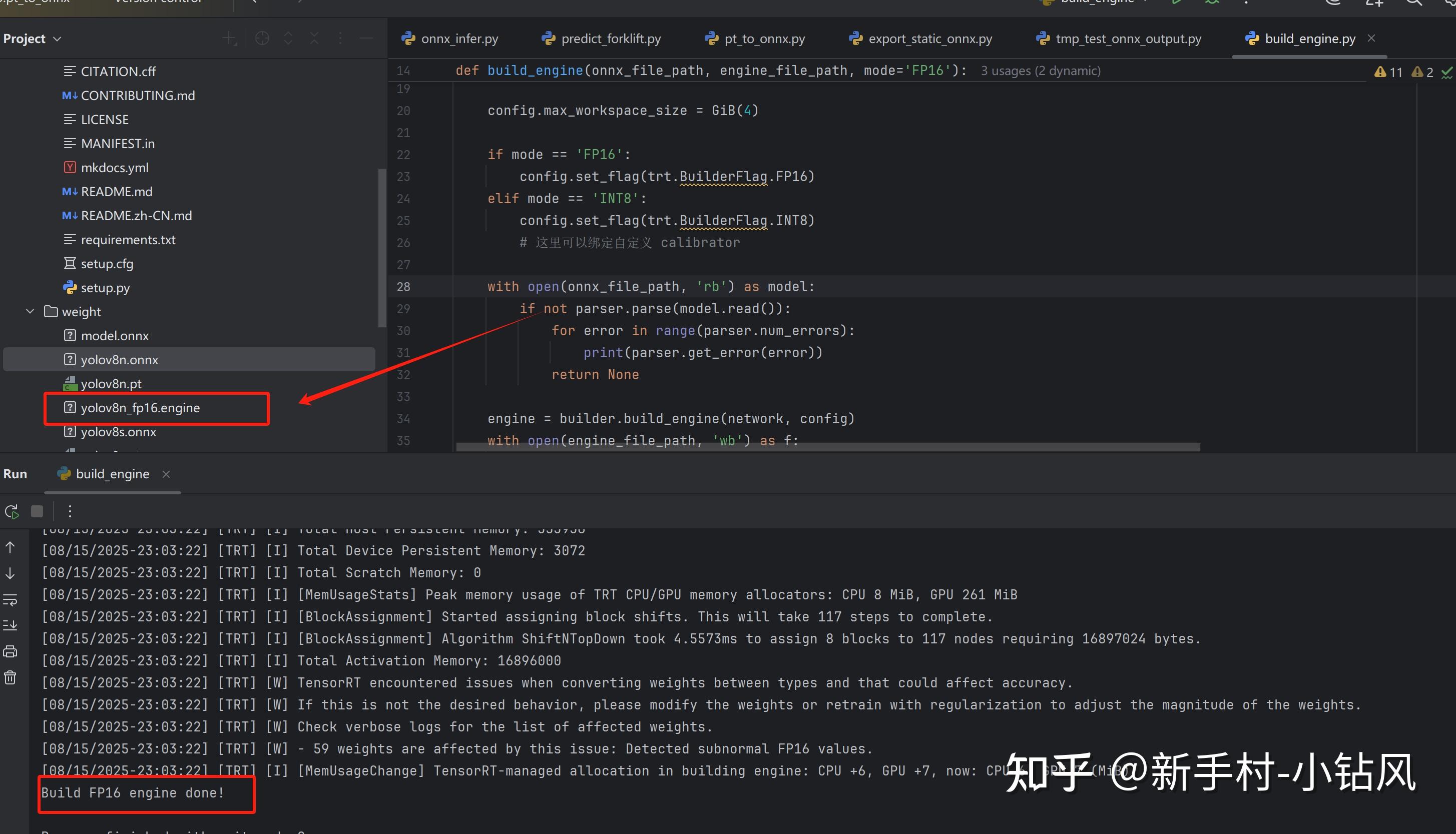The image size is (1456, 834).
Task: Click the 11 warnings indicator
Action: pos(1388,72)
